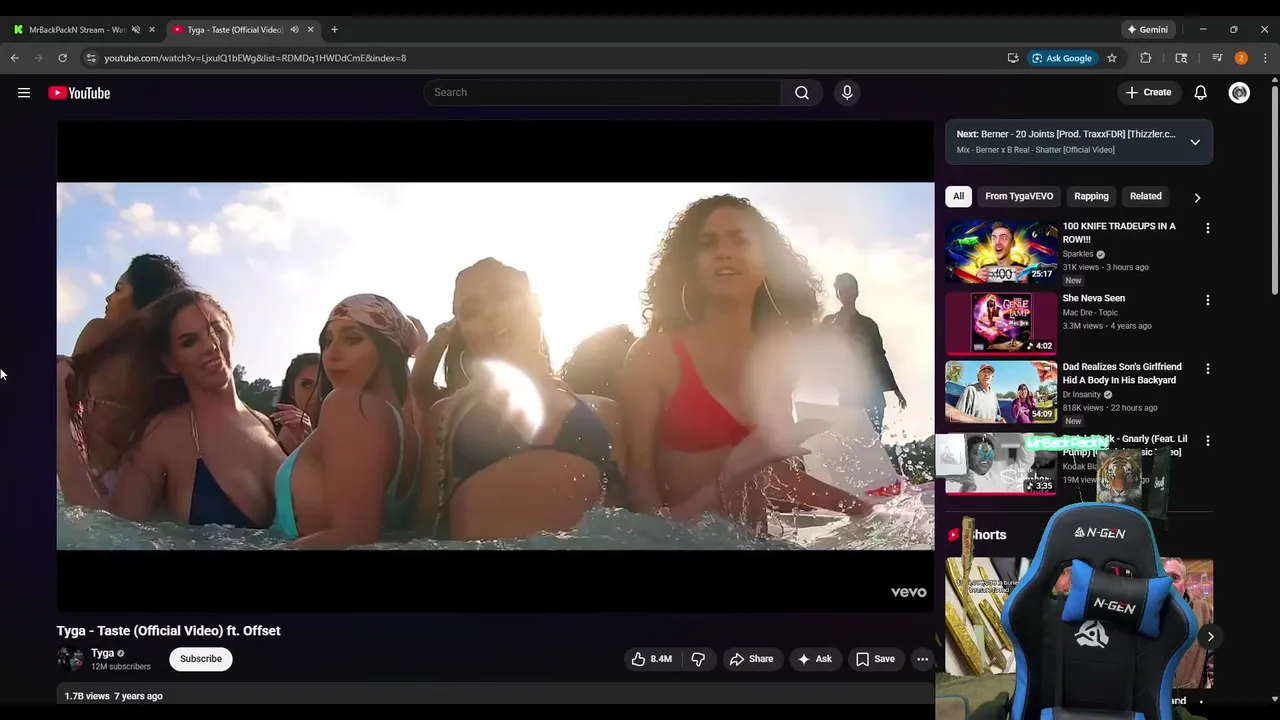Dislike the Tyga Taste video
Image resolution: width=1280 pixels, height=720 pixels.
click(698, 659)
